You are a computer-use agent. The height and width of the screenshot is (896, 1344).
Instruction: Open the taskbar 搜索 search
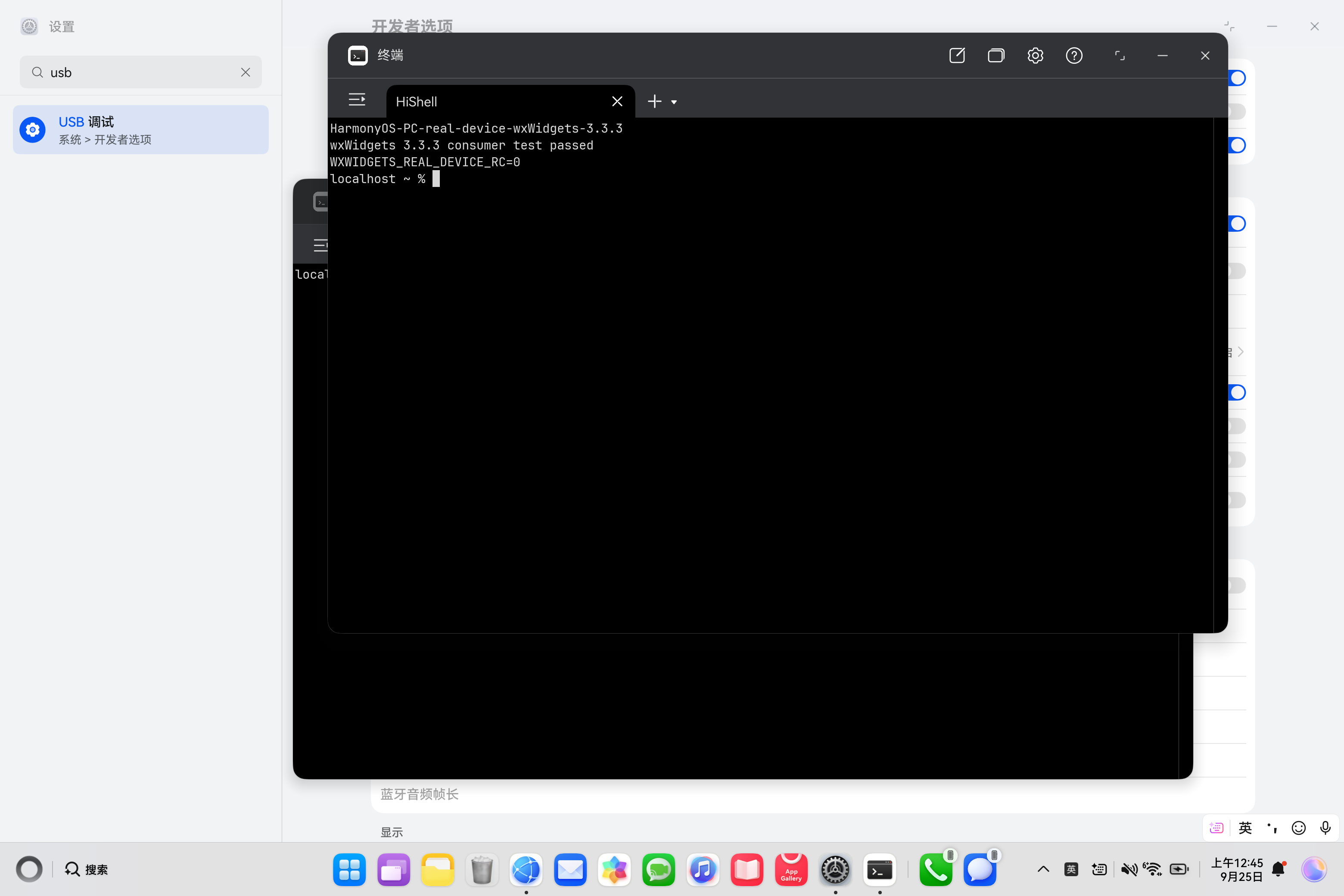pyautogui.click(x=86, y=869)
